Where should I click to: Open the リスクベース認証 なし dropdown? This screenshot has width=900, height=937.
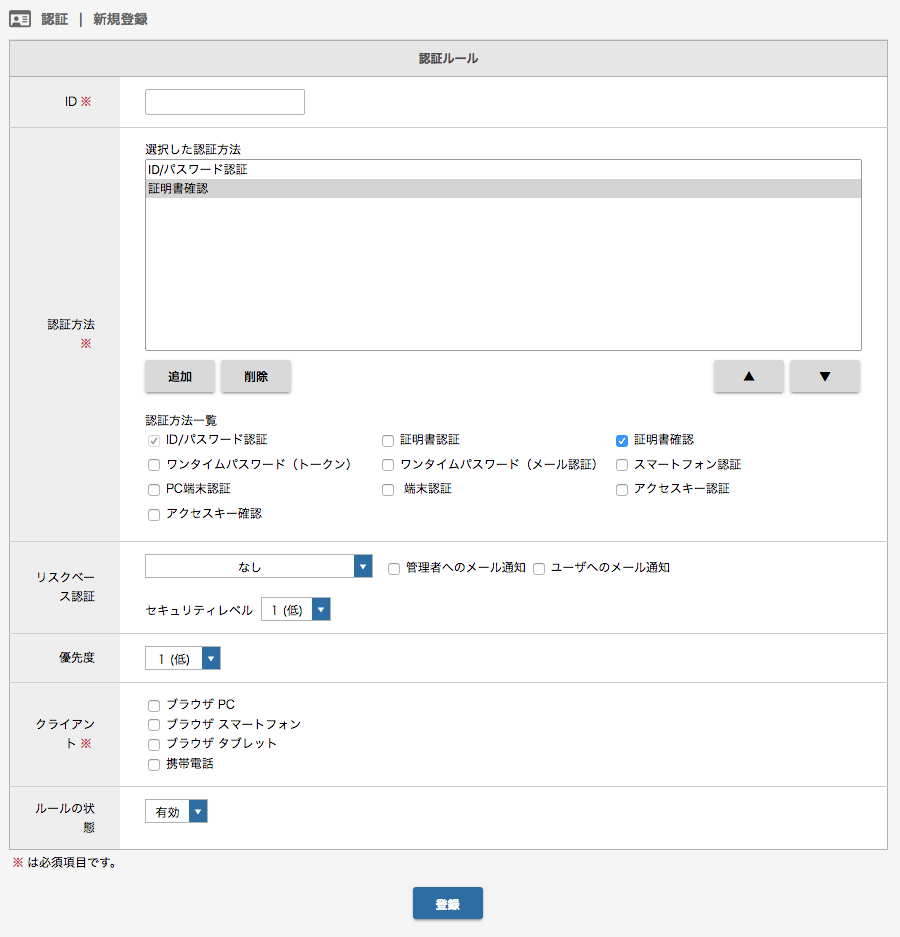point(259,566)
